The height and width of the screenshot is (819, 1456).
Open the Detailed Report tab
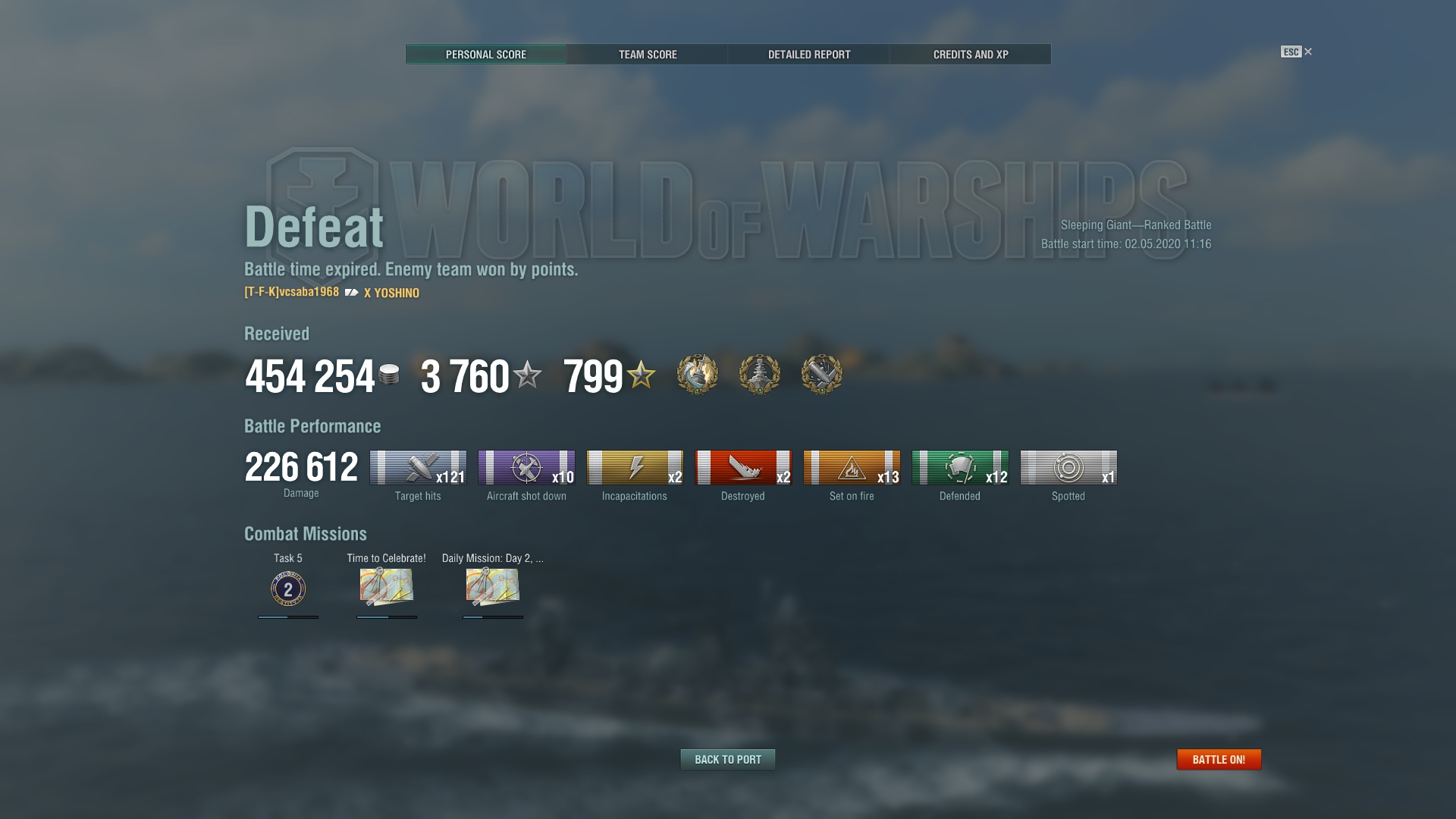[x=809, y=55]
